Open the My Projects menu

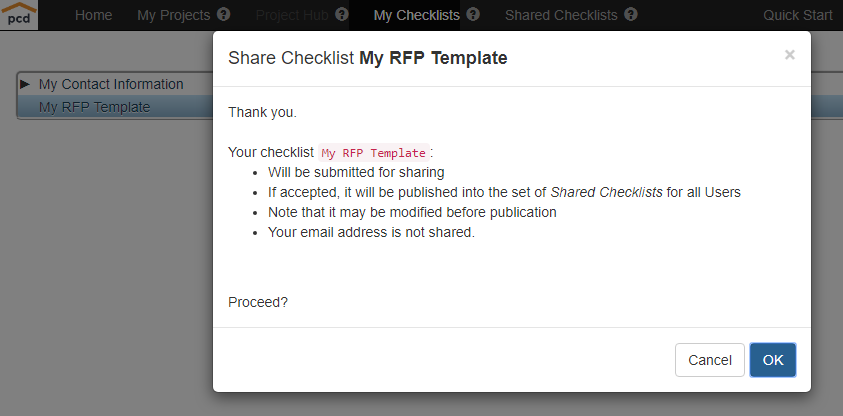(173, 15)
